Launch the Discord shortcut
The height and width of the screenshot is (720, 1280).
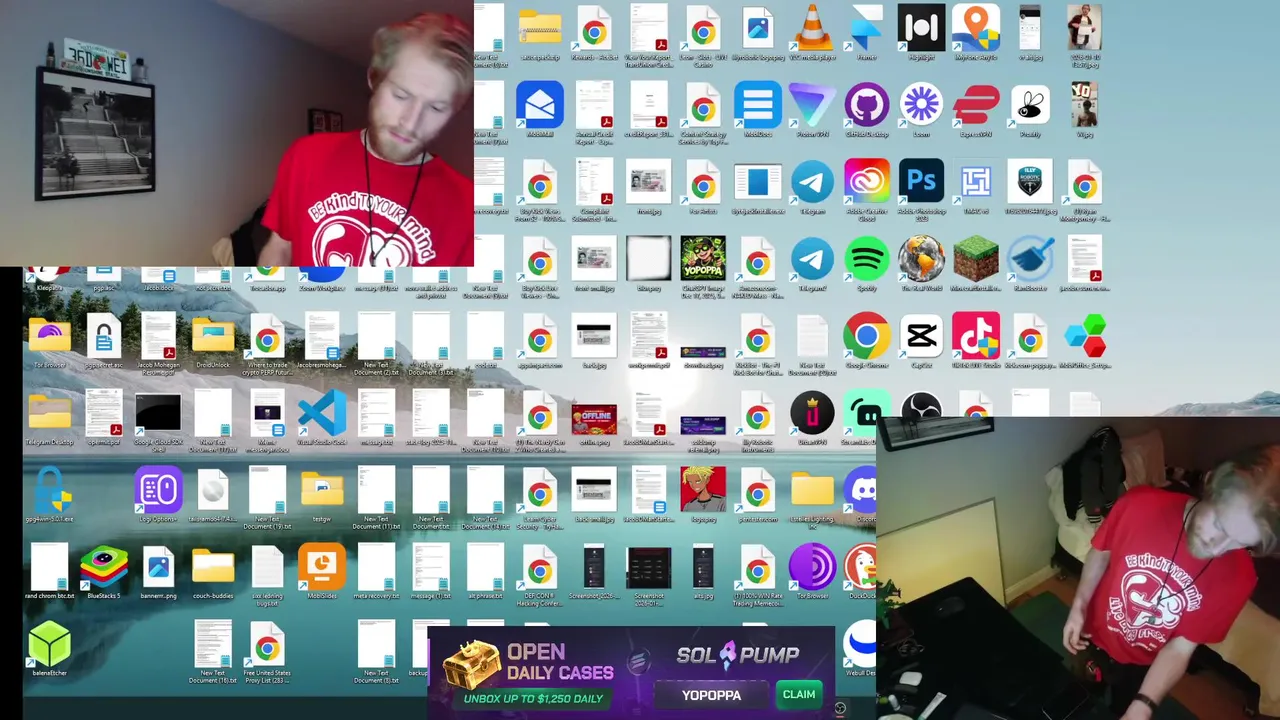click(862, 491)
